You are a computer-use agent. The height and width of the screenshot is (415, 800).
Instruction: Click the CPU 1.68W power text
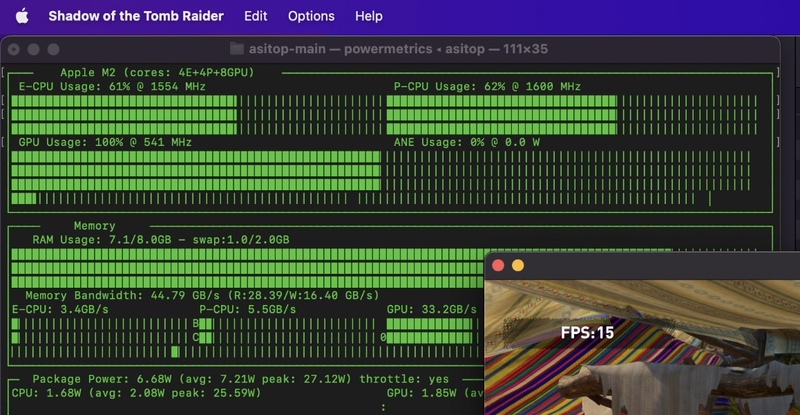[136, 393]
